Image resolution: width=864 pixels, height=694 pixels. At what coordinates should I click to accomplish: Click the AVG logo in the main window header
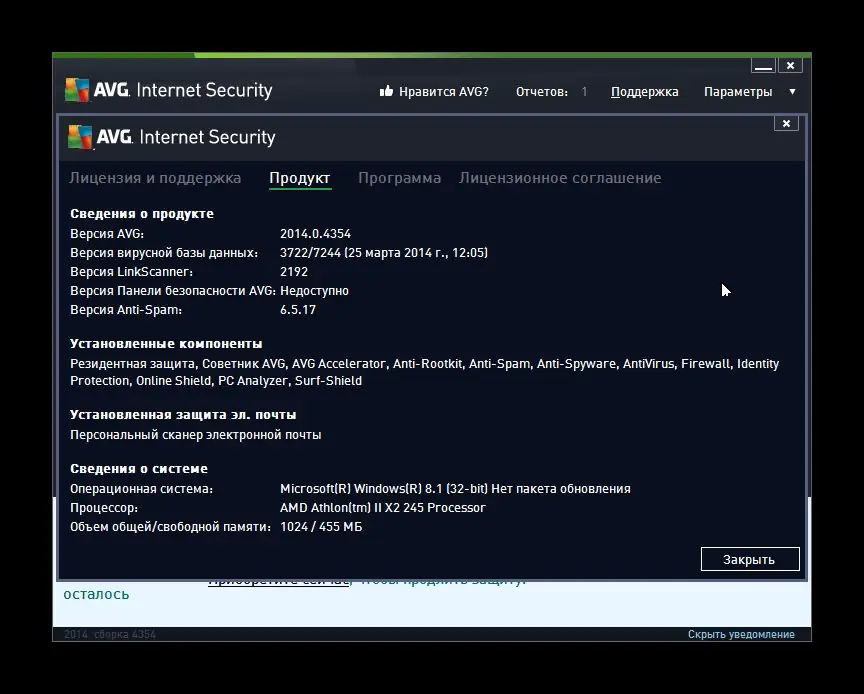[x=169, y=90]
